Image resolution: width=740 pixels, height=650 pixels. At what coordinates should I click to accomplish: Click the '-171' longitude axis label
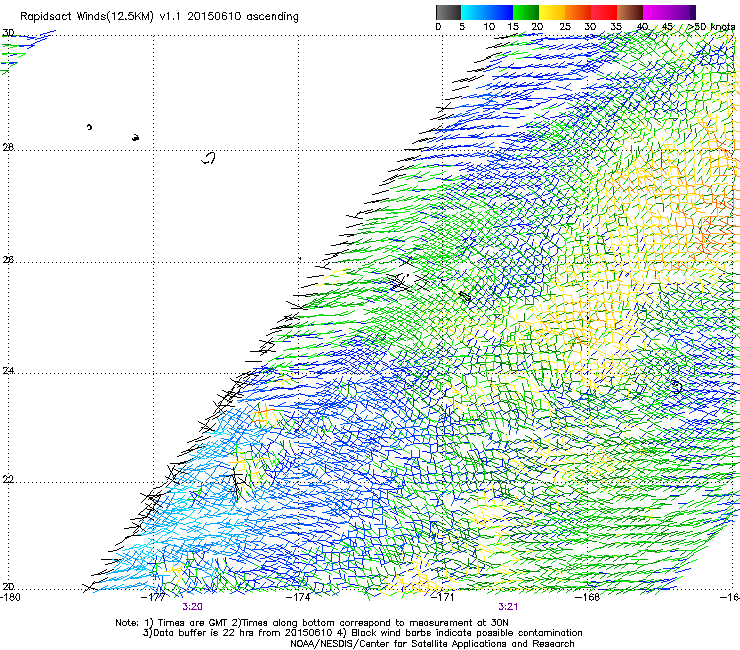coord(442,597)
